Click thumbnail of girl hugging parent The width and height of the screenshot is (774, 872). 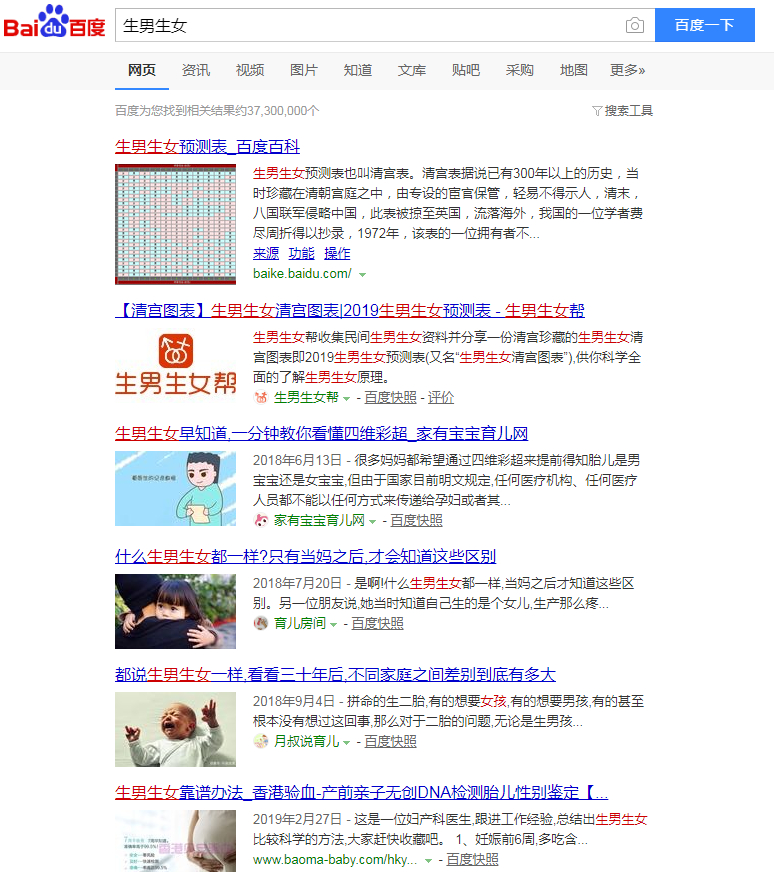click(175, 612)
